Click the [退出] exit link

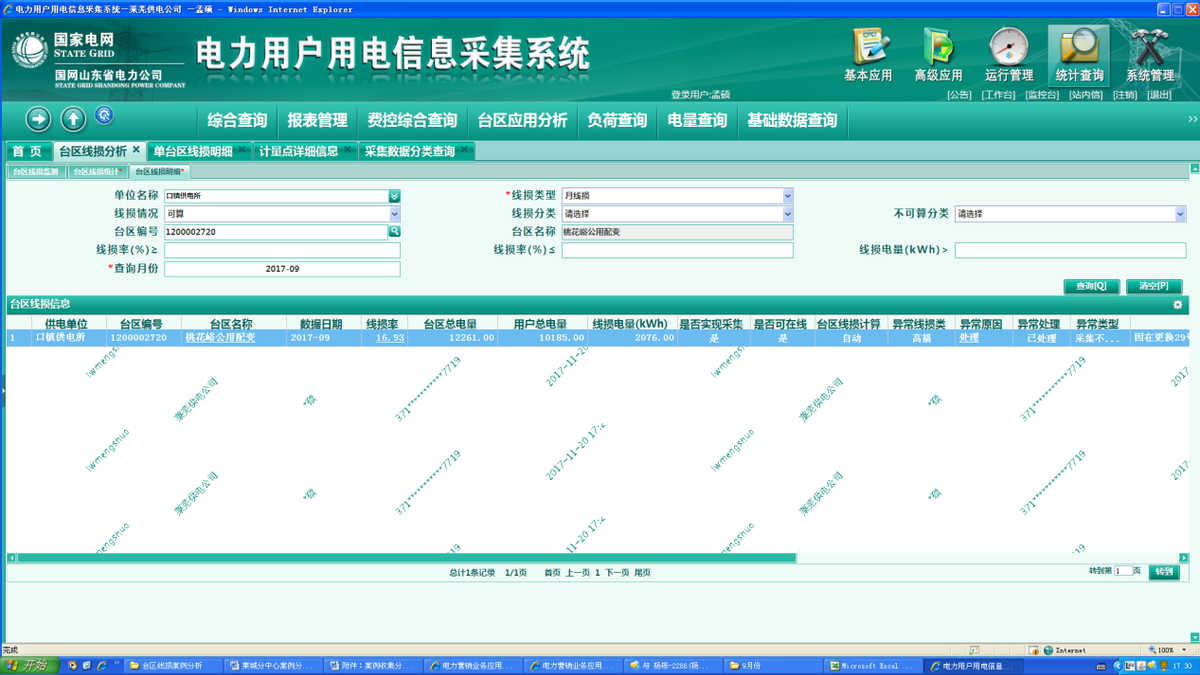(x=1159, y=95)
